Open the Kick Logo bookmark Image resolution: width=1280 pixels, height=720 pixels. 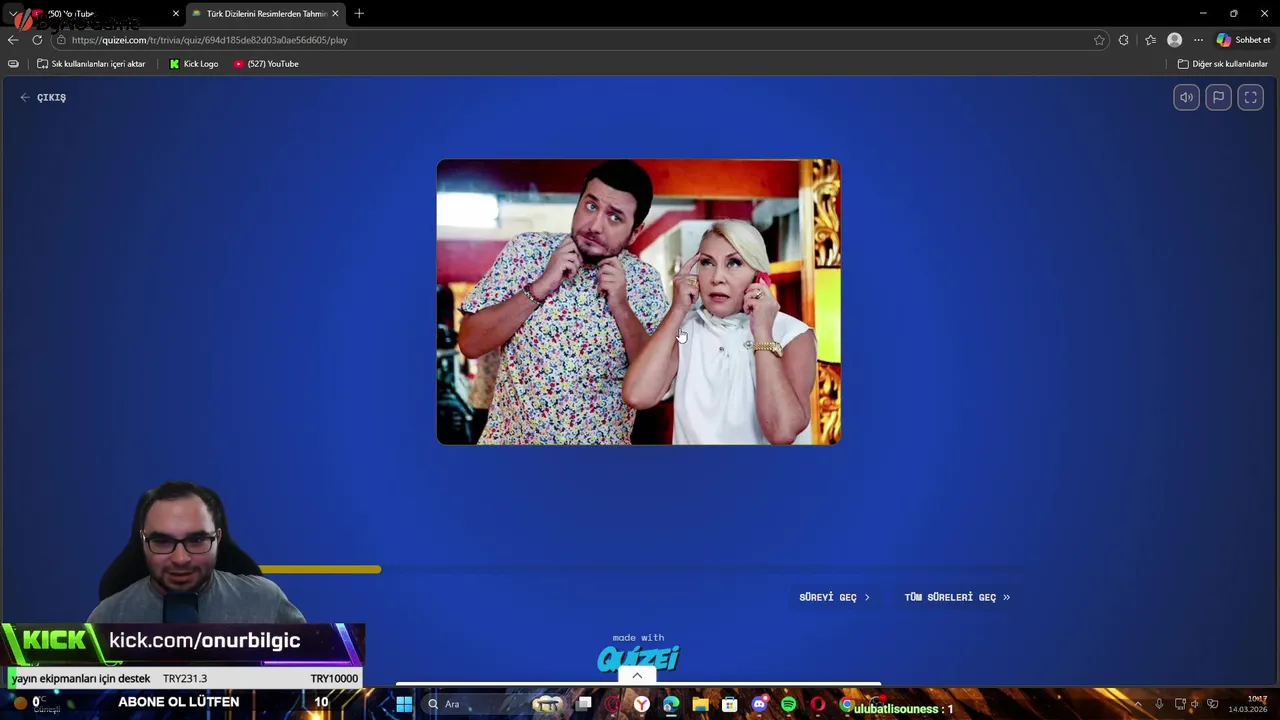tap(193, 64)
